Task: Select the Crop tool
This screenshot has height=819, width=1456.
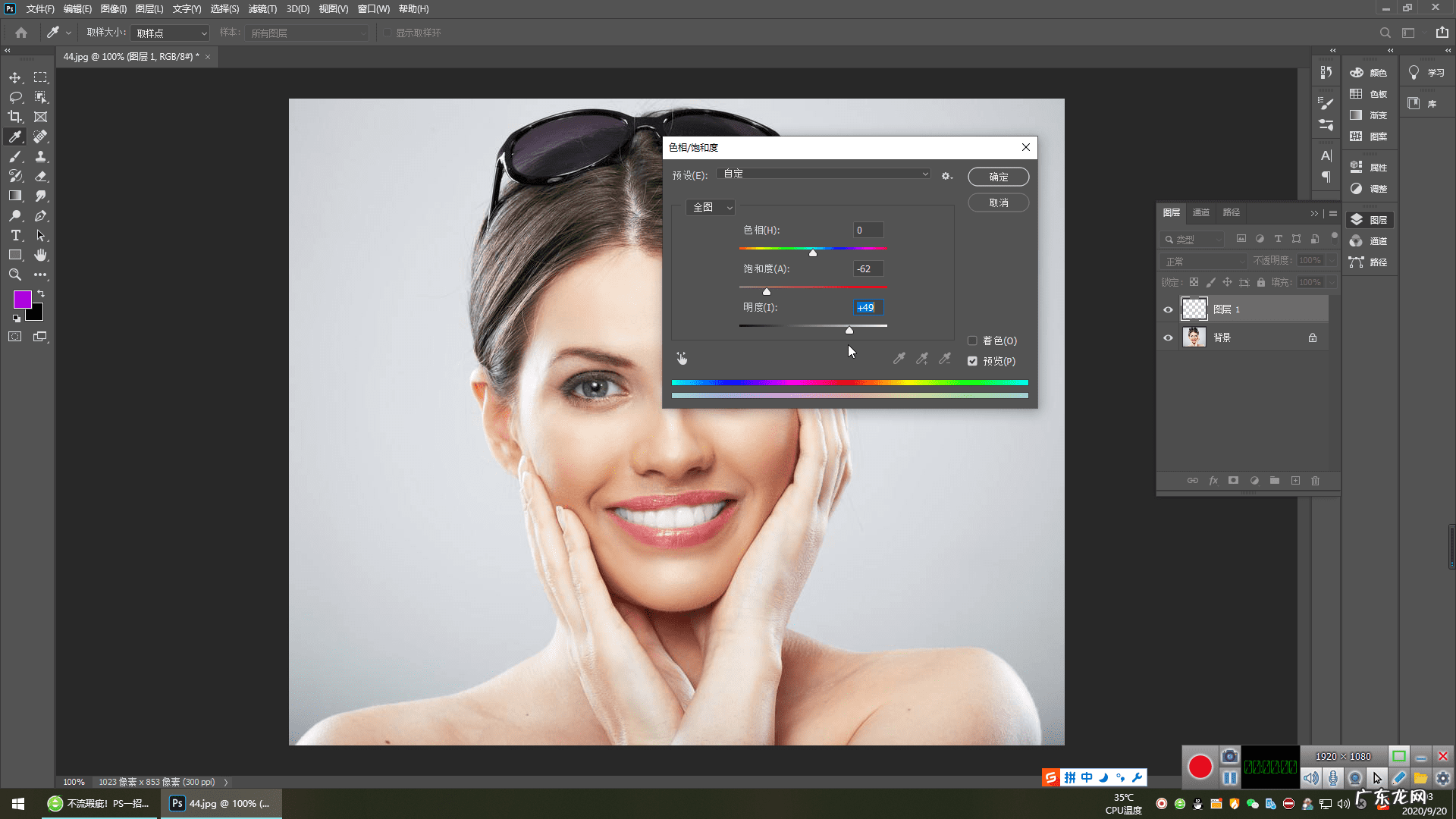Action: coord(15,117)
